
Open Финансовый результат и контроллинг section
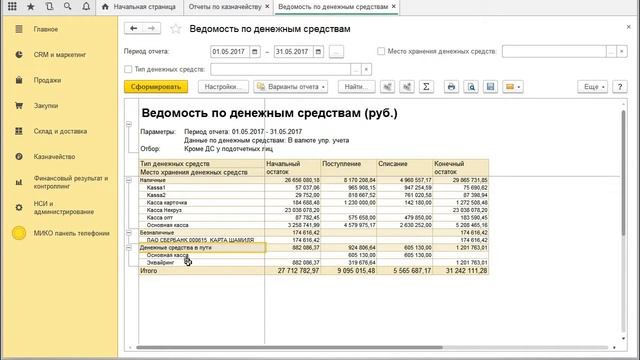(71, 182)
